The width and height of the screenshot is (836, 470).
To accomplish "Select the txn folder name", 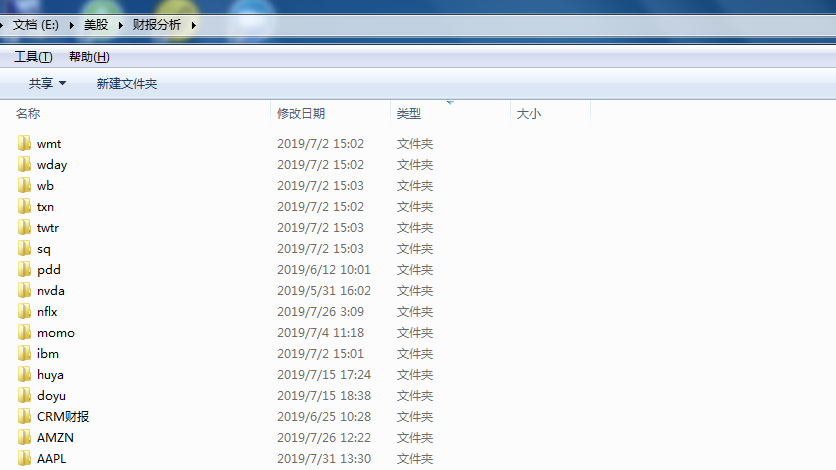I will click(x=45, y=207).
